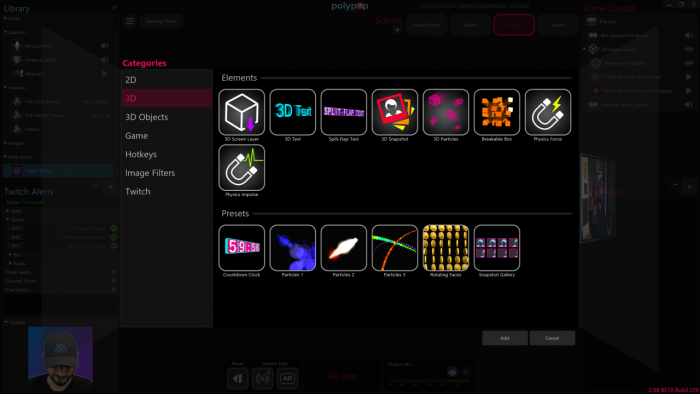Select the 3D Screen Layer element
The height and width of the screenshot is (394, 700).
click(x=242, y=112)
